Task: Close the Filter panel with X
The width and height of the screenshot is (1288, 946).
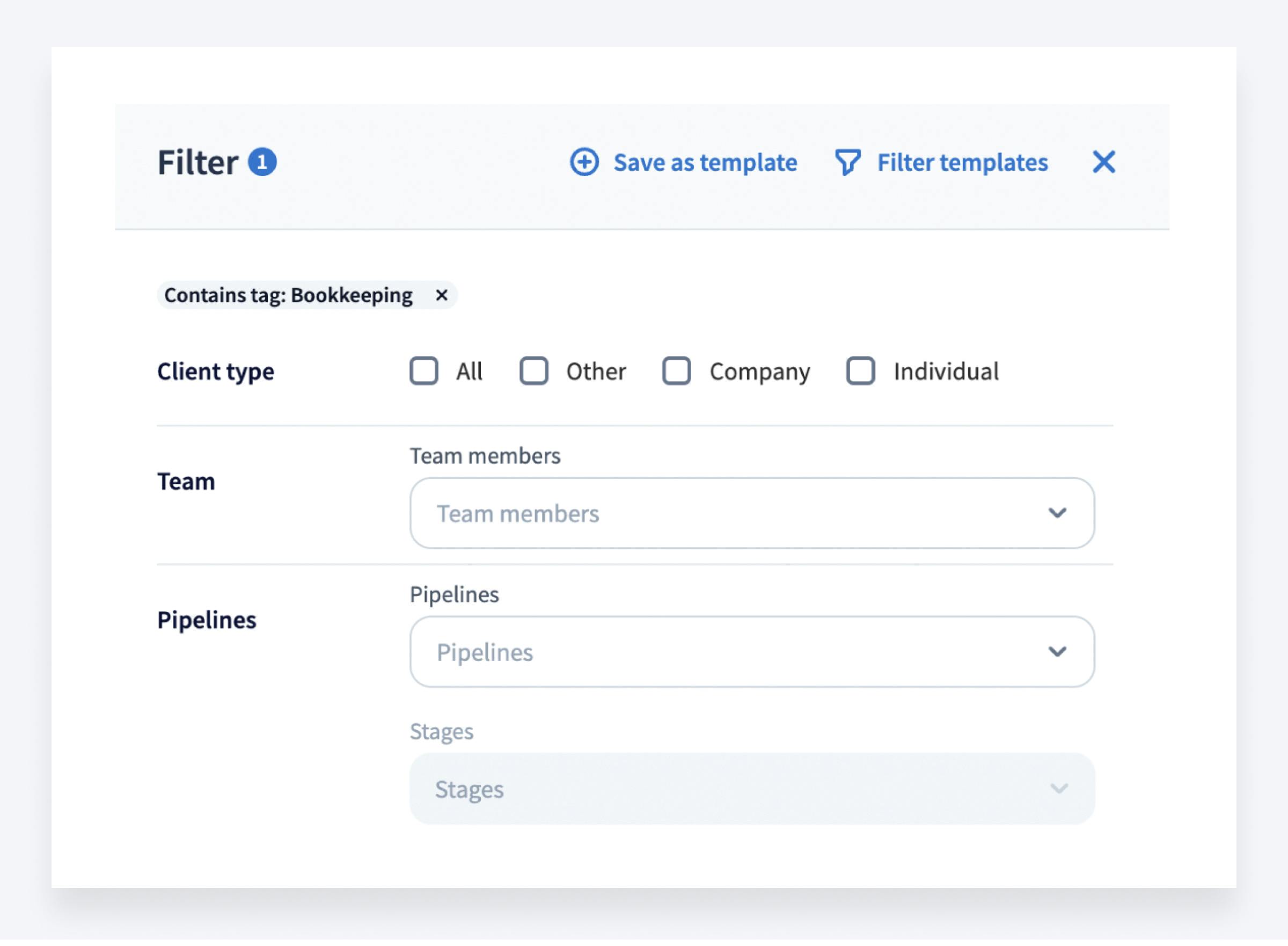Action: (x=1103, y=162)
